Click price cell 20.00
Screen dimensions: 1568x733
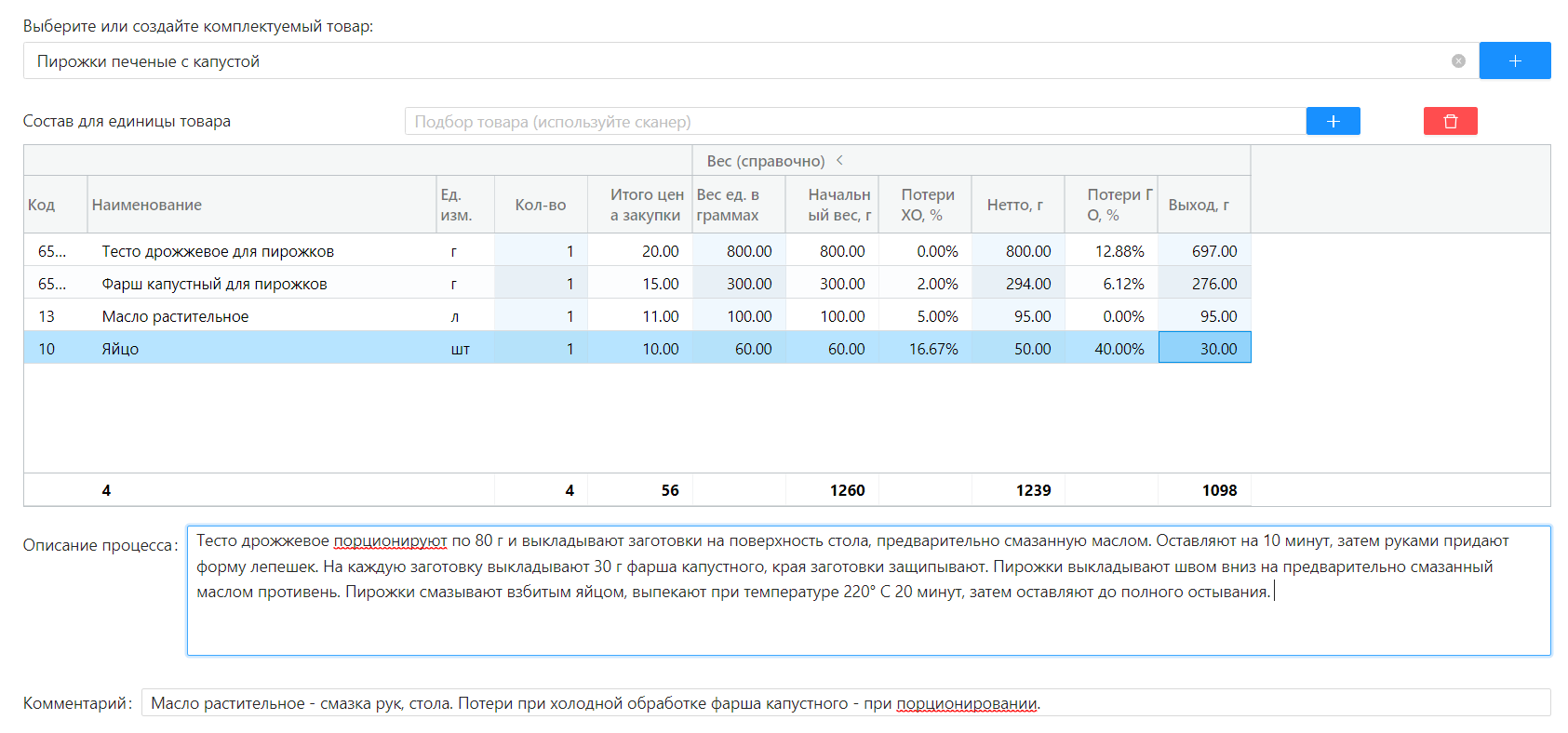click(640, 251)
